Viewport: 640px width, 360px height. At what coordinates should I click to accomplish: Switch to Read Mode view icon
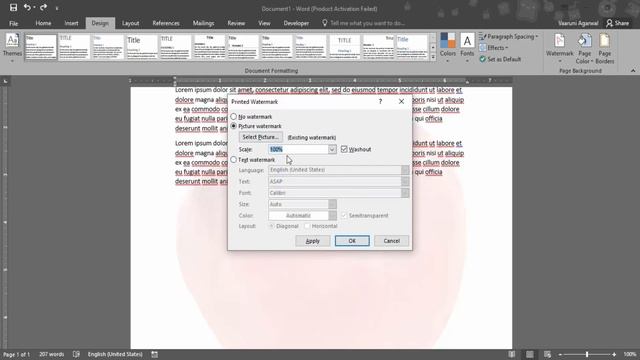click(511, 354)
